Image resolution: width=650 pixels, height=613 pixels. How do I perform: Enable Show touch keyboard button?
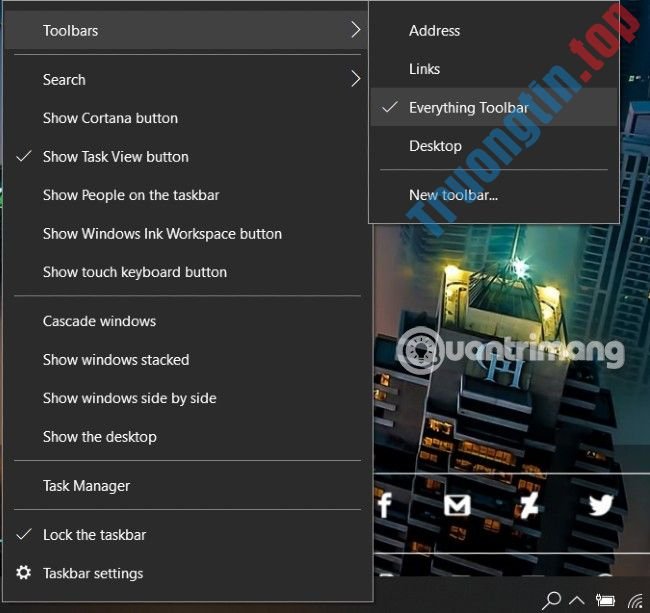187,272
